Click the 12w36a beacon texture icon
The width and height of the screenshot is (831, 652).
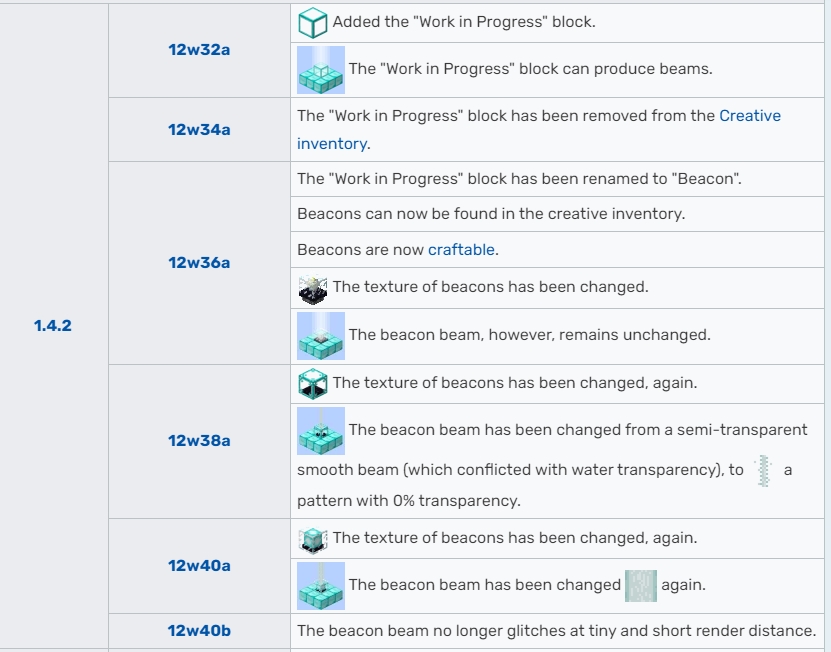[x=313, y=287]
